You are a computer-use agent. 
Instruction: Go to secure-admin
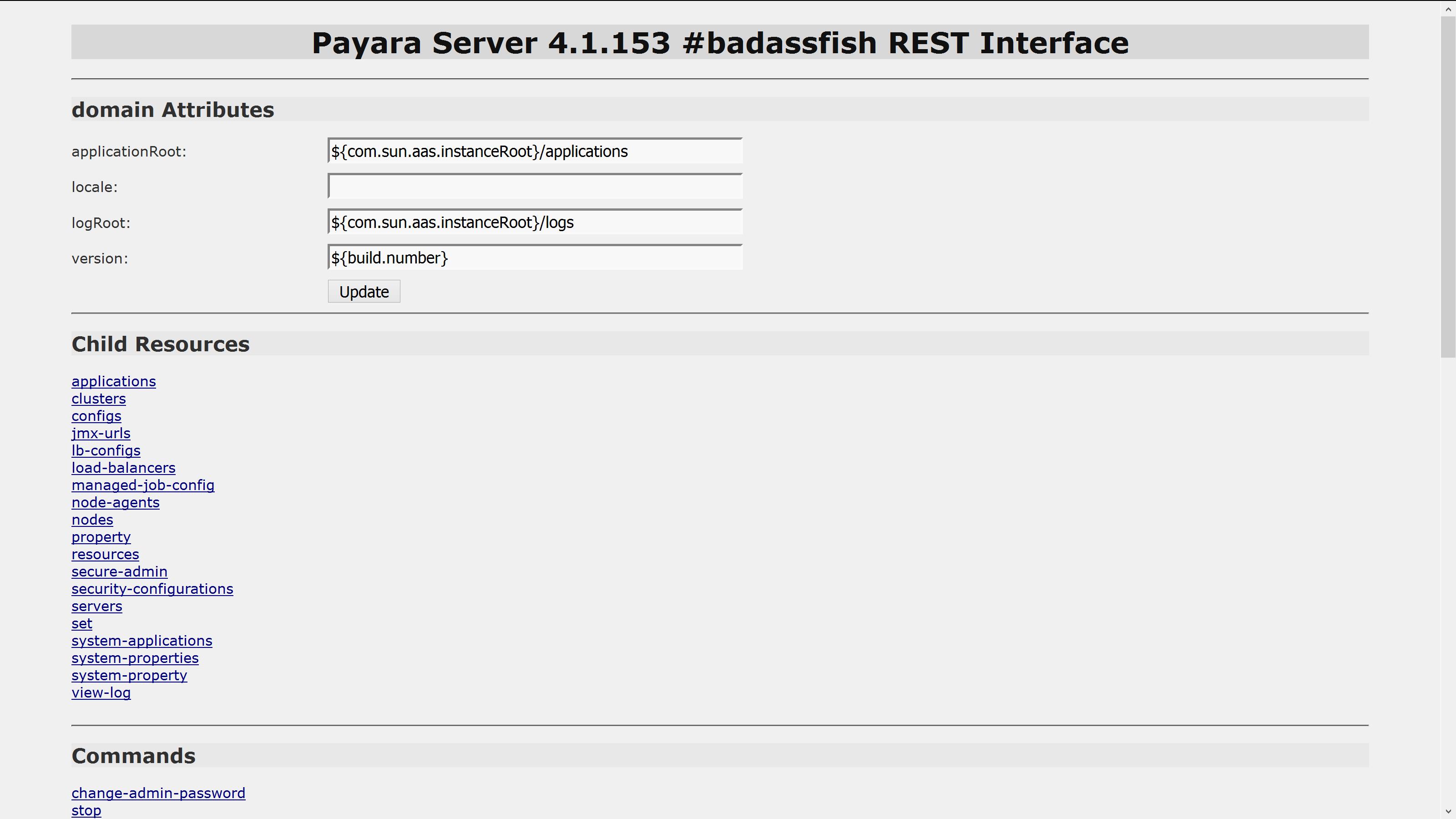click(x=119, y=572)
